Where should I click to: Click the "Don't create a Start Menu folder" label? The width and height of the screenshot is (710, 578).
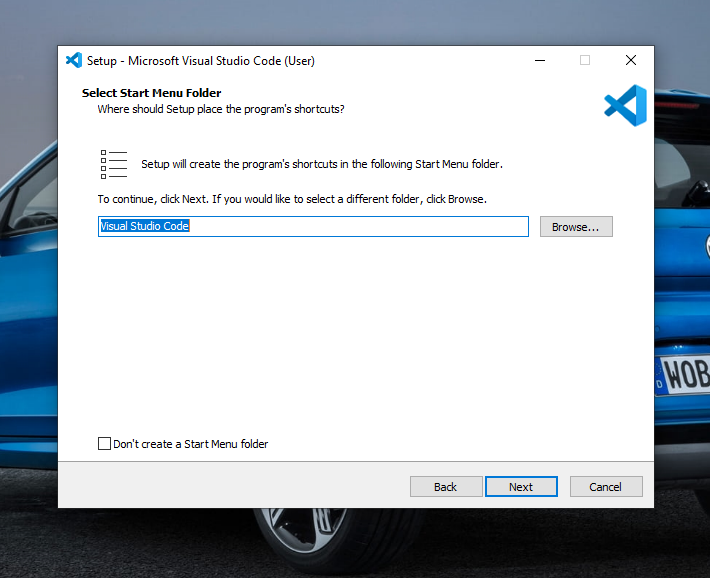point(190,444)
